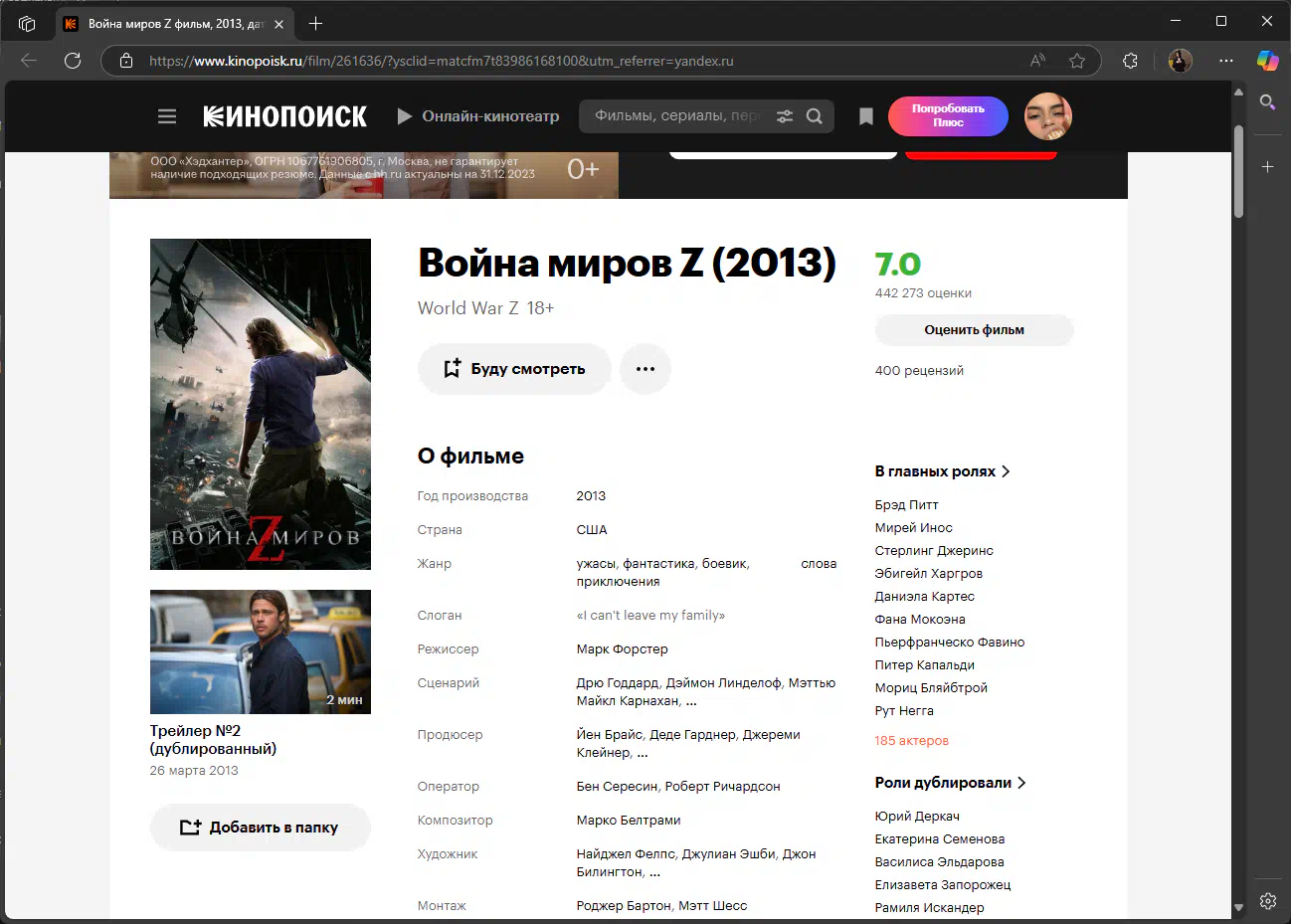Open composer Марко Белтрами link
This screenshot has height=924, width=1291.
pyautogui.click(x=629, y=821)
